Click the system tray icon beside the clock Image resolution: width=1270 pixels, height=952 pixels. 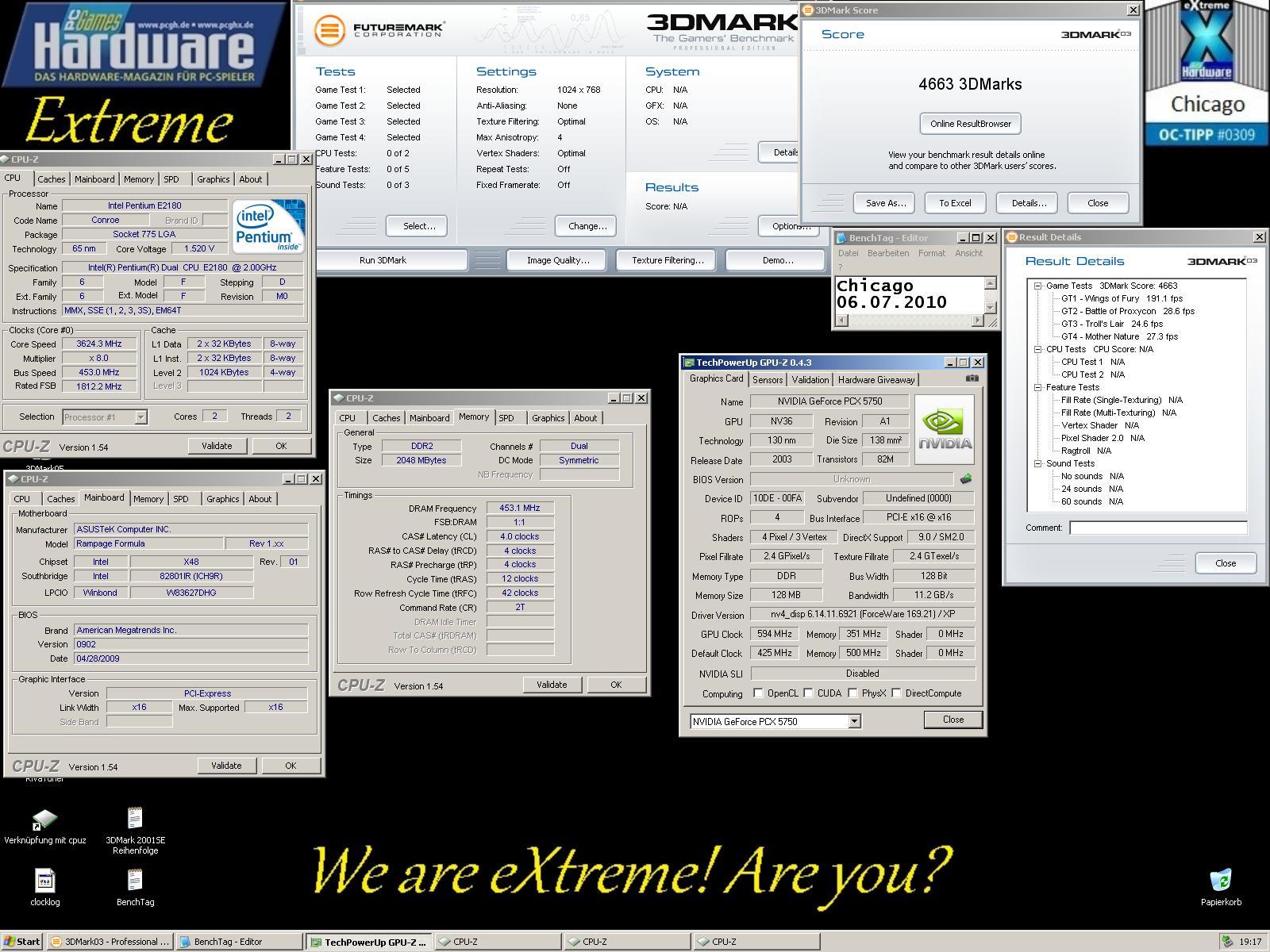click(1227, 942)
